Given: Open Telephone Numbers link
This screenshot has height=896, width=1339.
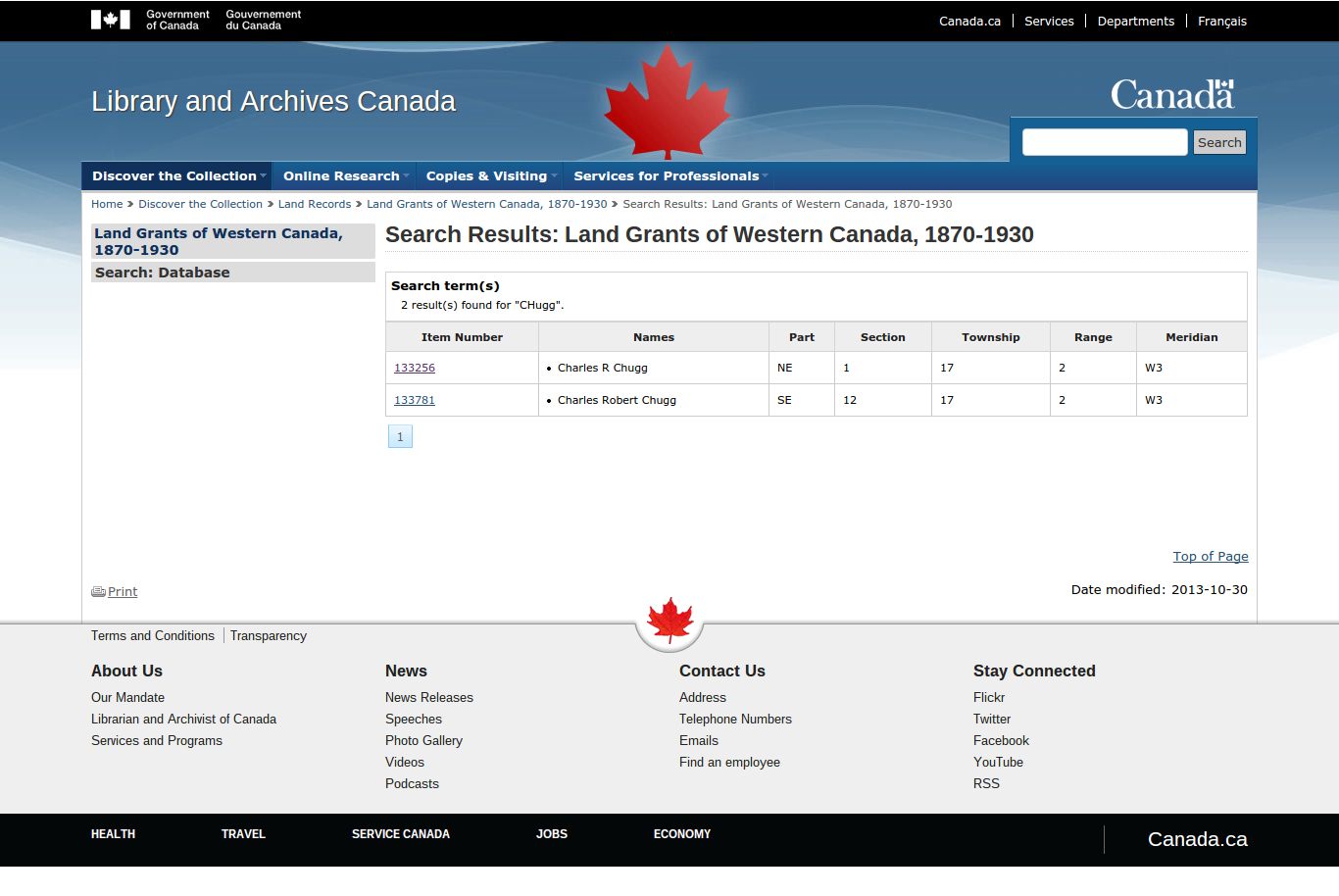Looking at the screenshot, I should tap(735, 719).
